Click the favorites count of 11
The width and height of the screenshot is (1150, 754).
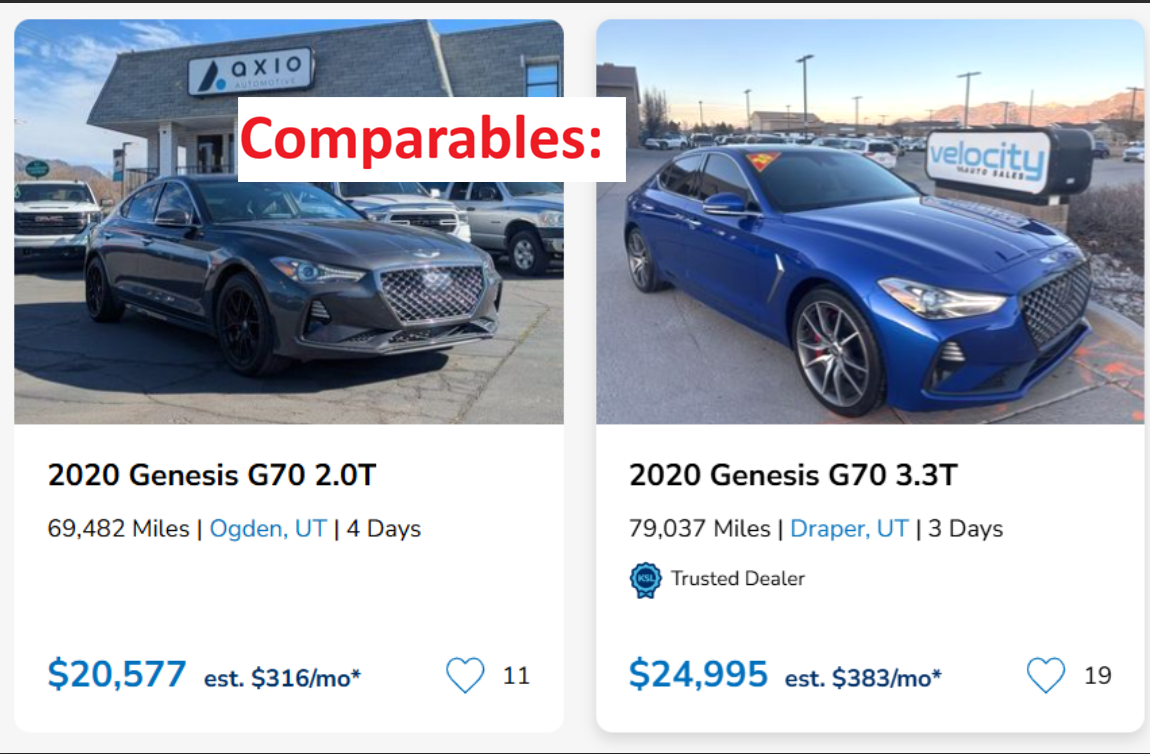pos(516,676)
